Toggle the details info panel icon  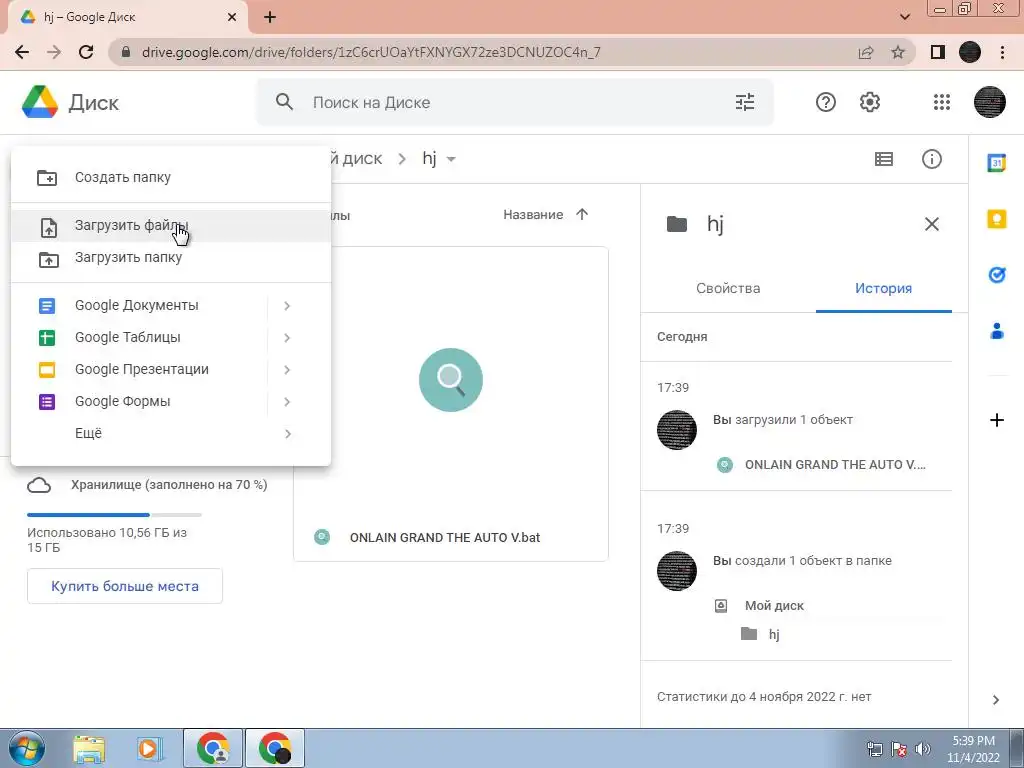pyautogui.click(x=931, y=159)
